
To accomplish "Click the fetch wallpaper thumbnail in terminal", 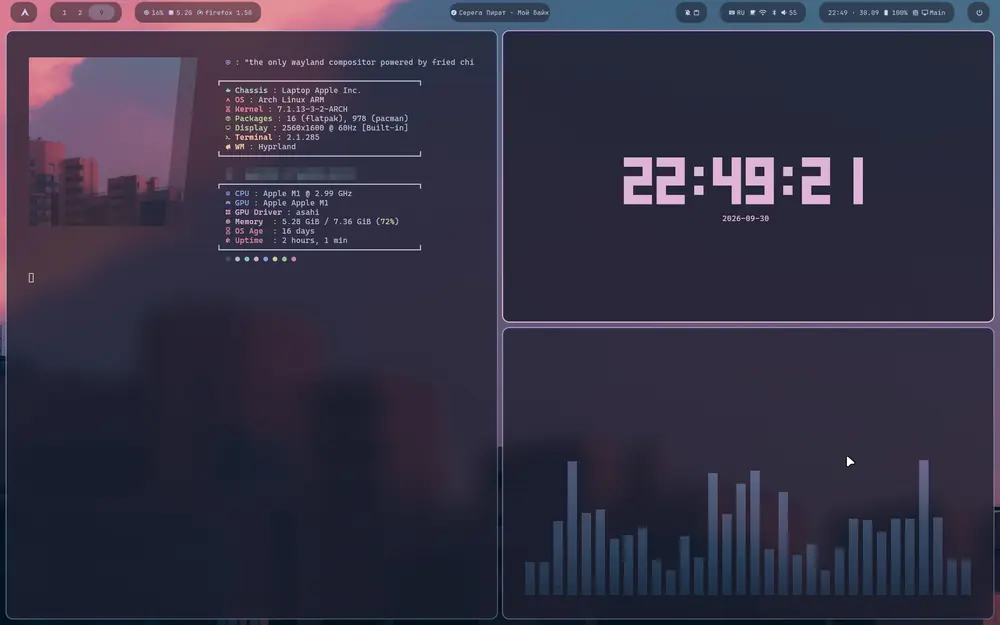I will (x=113, y=142).
